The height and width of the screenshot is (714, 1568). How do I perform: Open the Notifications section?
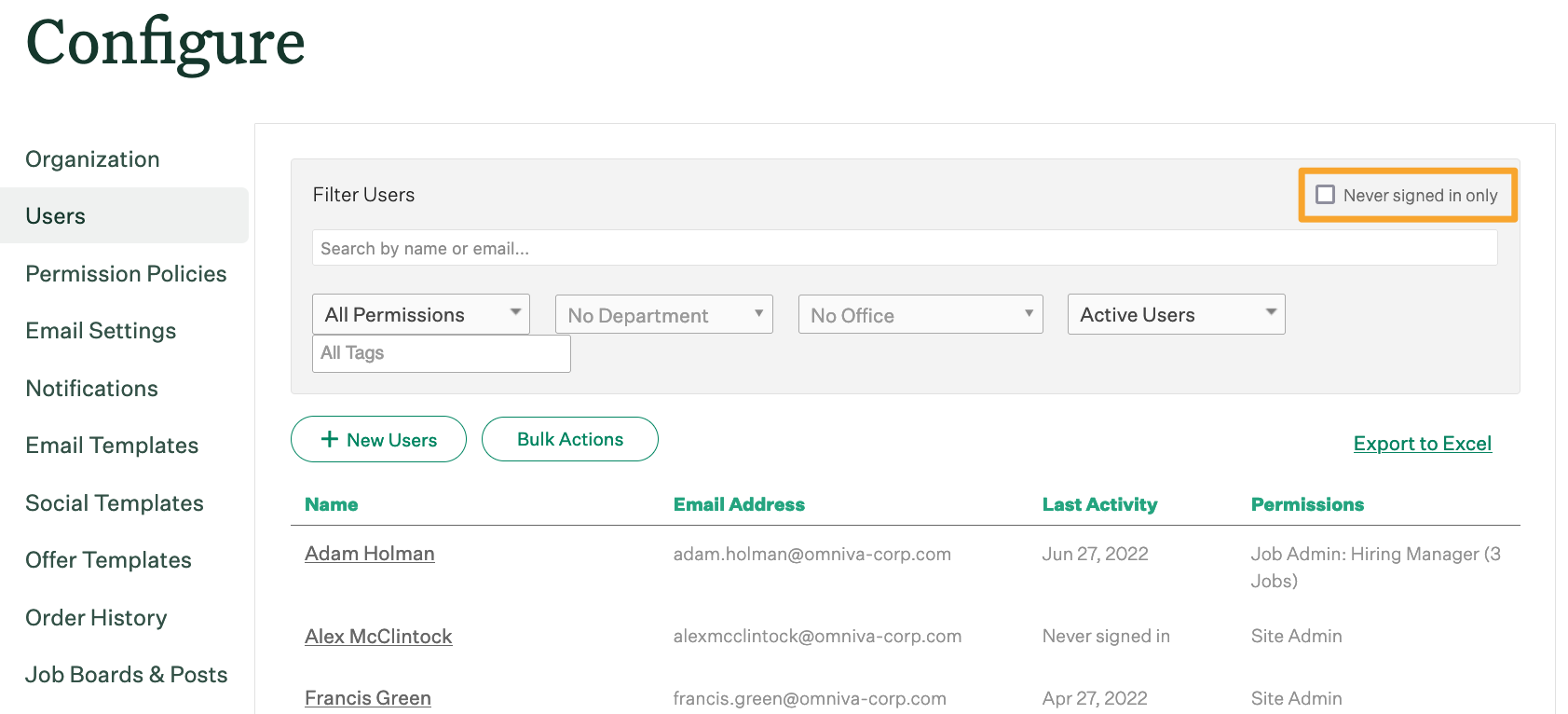tap(91, 389)
